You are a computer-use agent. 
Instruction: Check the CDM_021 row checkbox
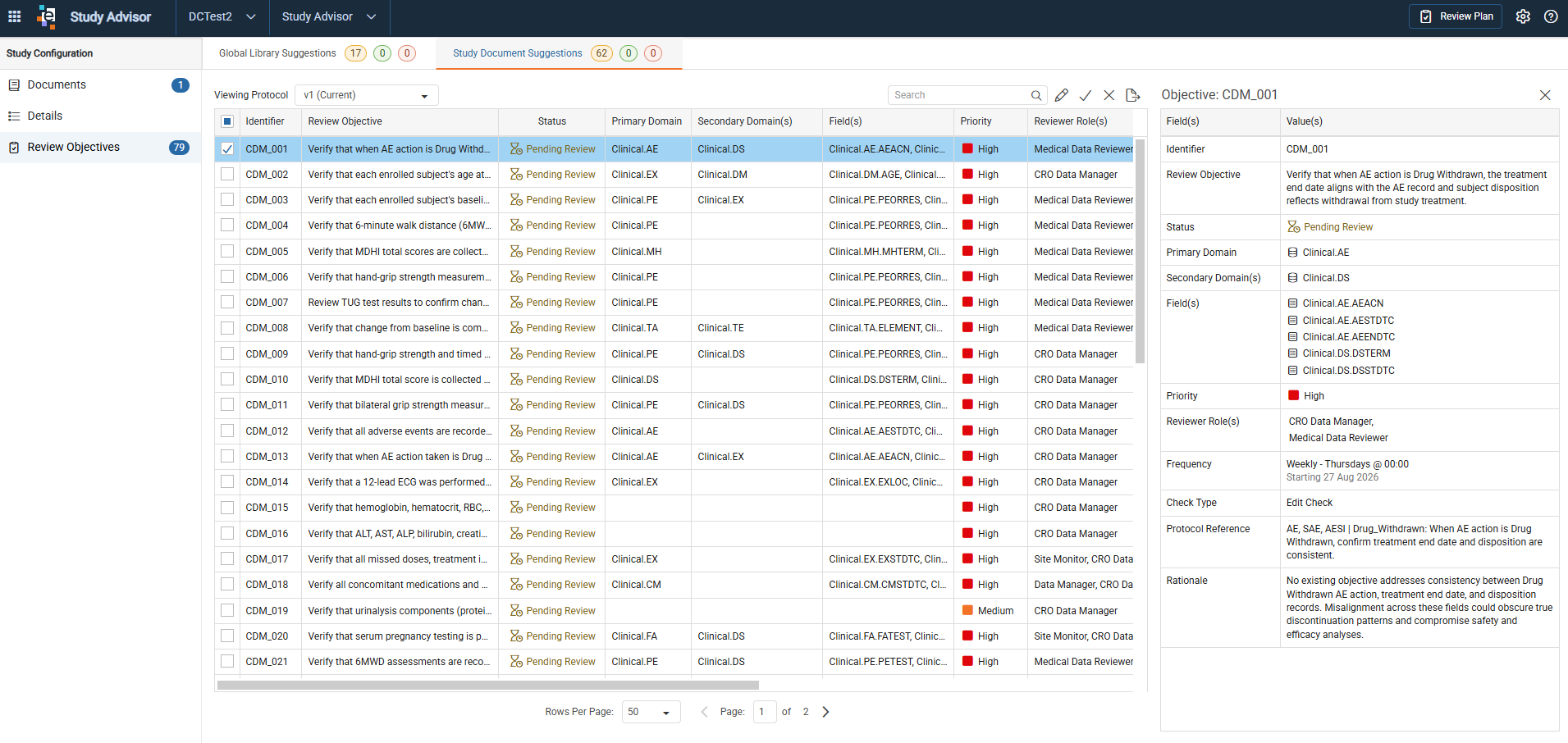point(227,662)
